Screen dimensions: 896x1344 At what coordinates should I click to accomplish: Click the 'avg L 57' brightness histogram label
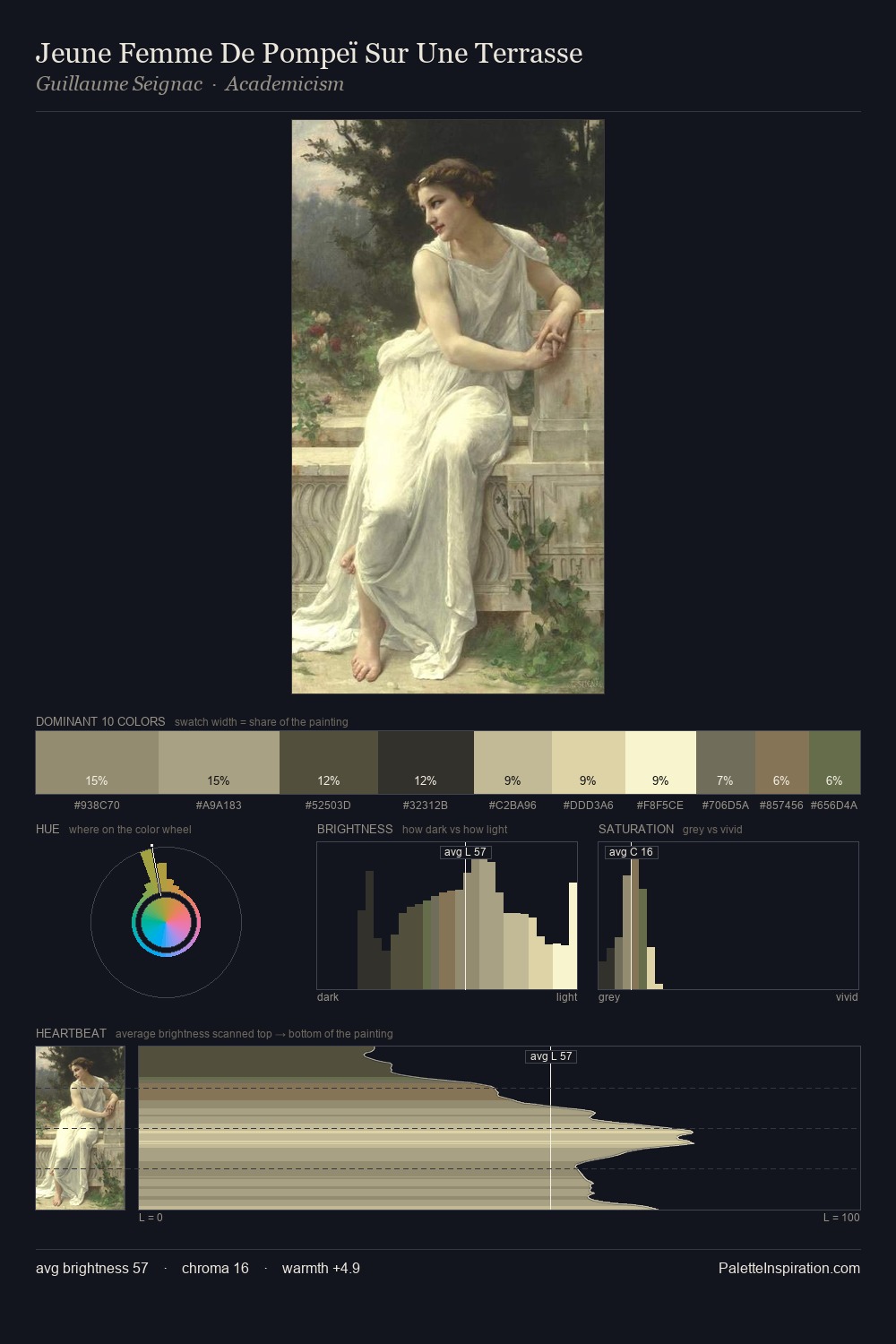pos(465,852)
